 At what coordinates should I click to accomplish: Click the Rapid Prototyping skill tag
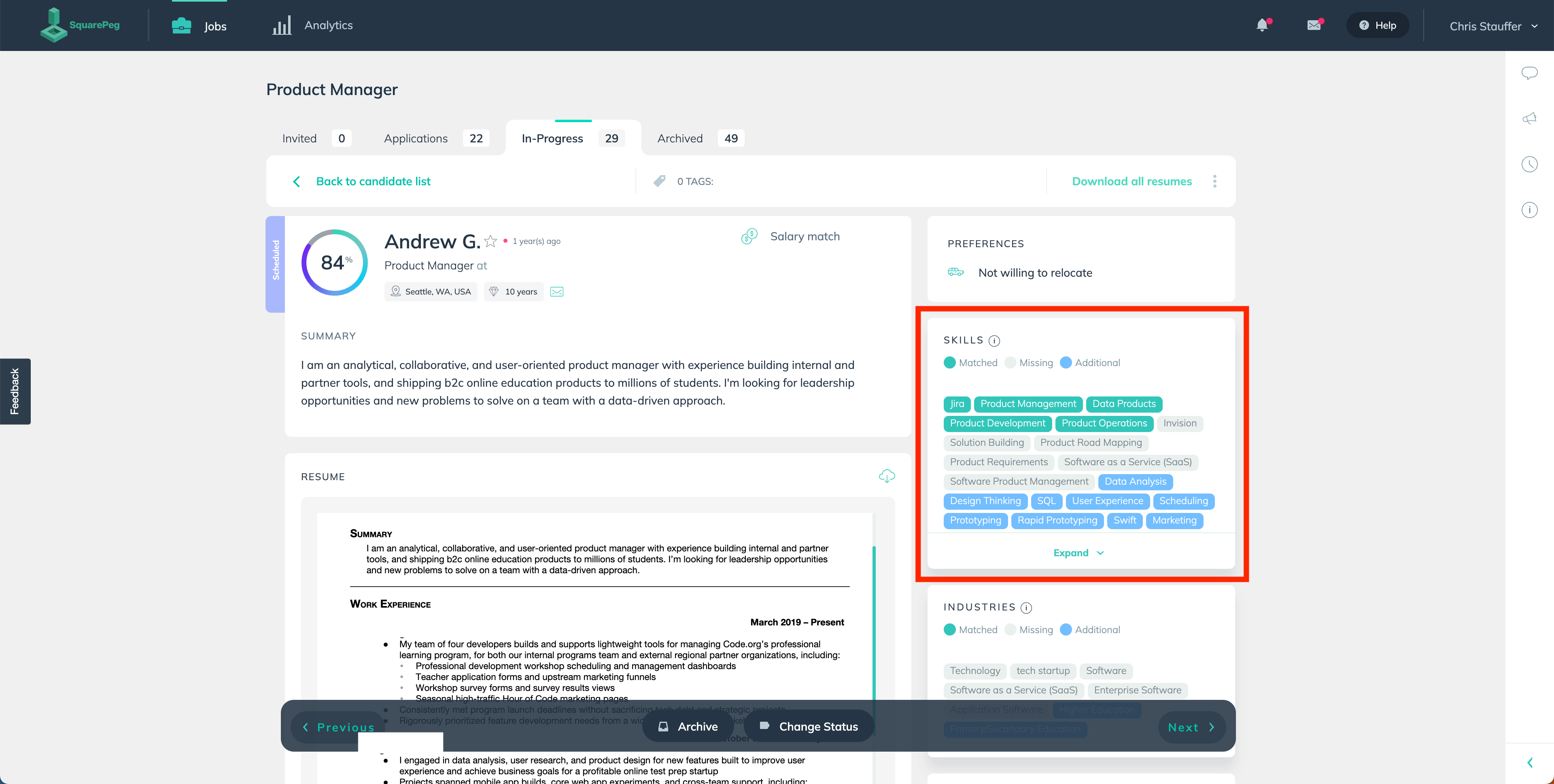tap(1057, 521)
